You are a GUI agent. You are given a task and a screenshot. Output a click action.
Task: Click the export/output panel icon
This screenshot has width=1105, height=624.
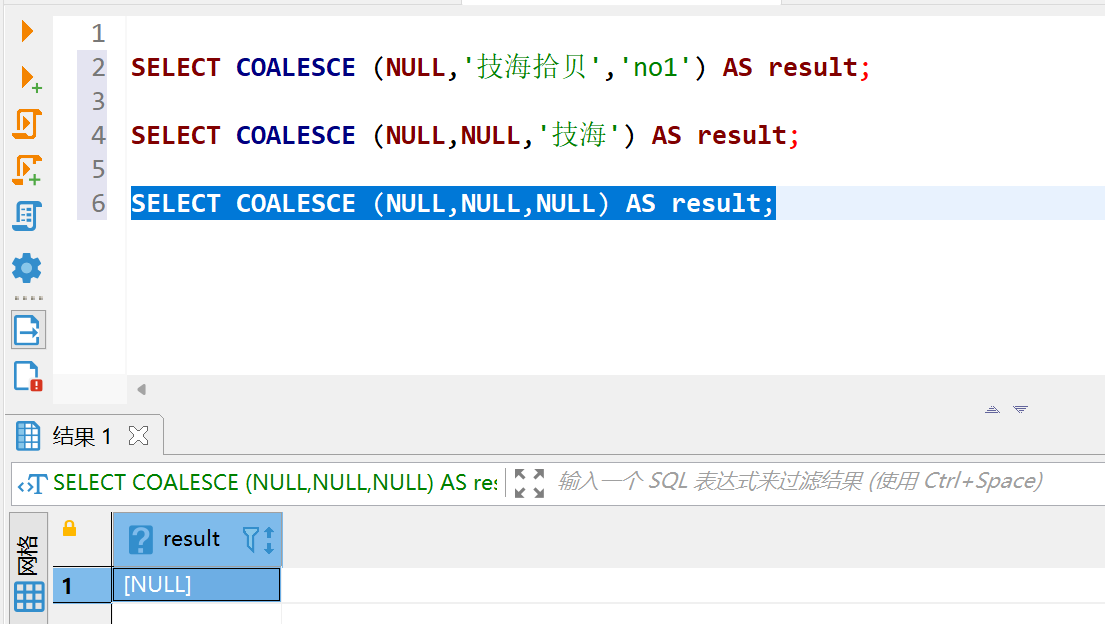point(28,329)
